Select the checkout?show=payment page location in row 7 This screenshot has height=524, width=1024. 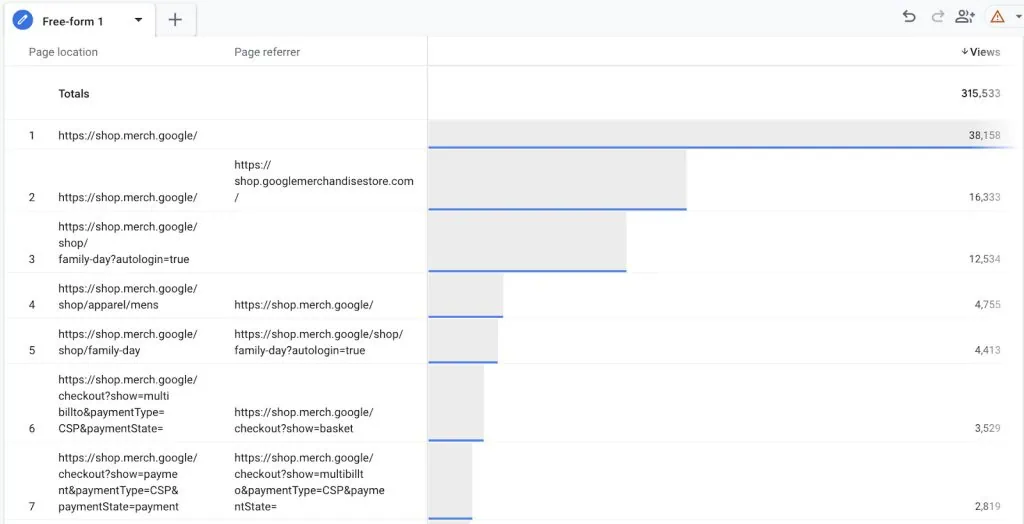pyautogui.click(x=128, y=482)
